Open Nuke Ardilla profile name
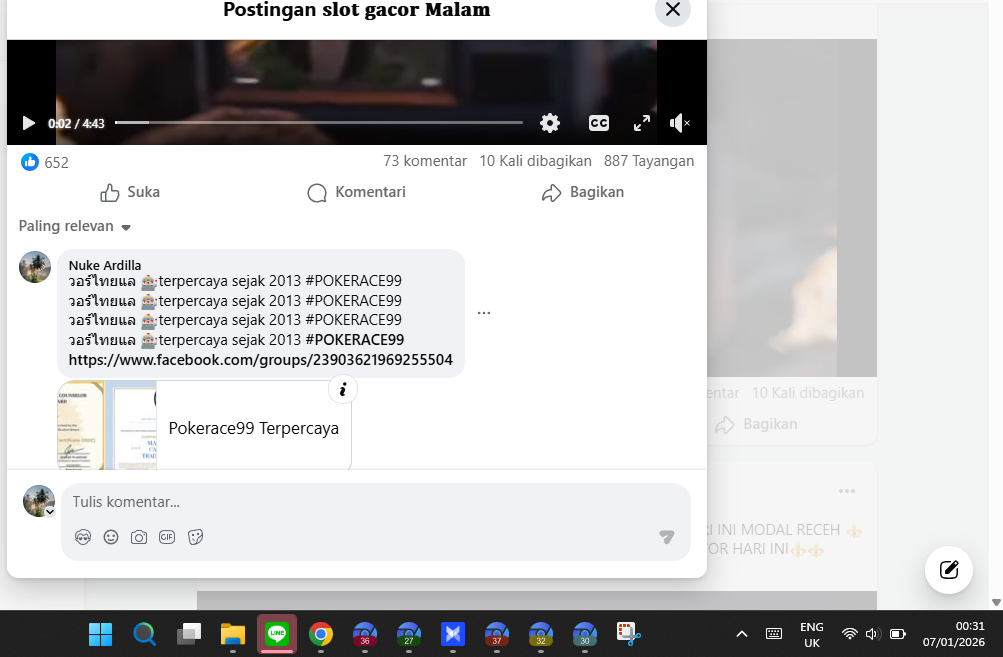Image resolution: width=1003 pixels, height=657 pixels. pos(105,265)
